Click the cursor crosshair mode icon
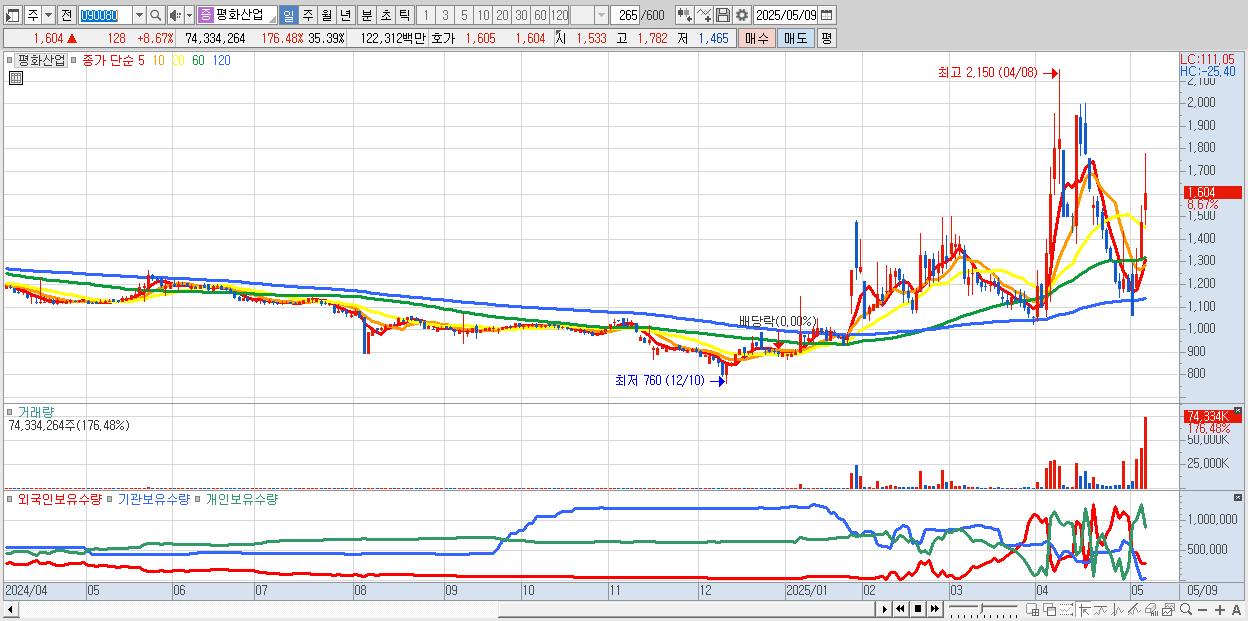The image size is (1248, 621). pos(1084,609)
